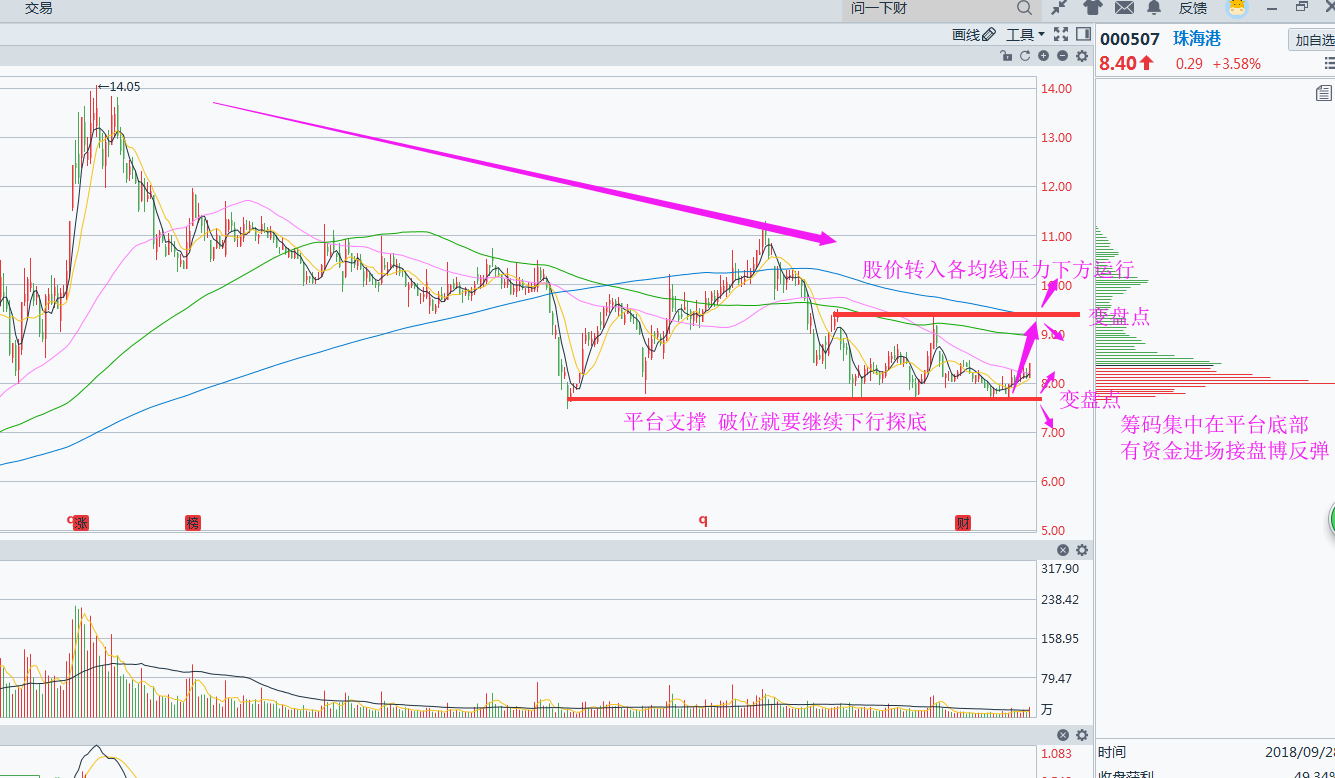Click the 反馈 feedback link
Image resolution: width=1335 pixels, height=778 pixels.
[1192, 8]
